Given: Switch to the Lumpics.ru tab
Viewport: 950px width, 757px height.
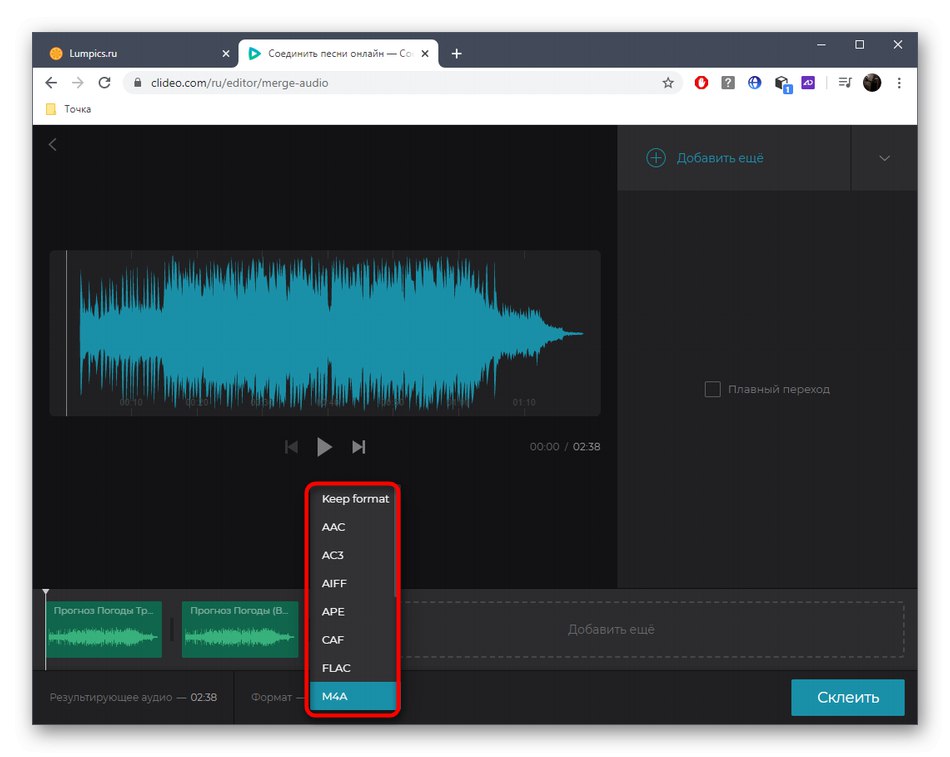Looking at the screenshot, I should tap(139, 54).
